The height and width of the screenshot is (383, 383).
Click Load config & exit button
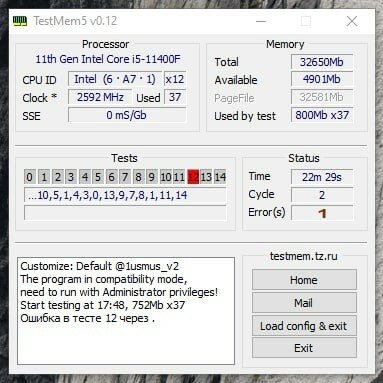(304, 326)
